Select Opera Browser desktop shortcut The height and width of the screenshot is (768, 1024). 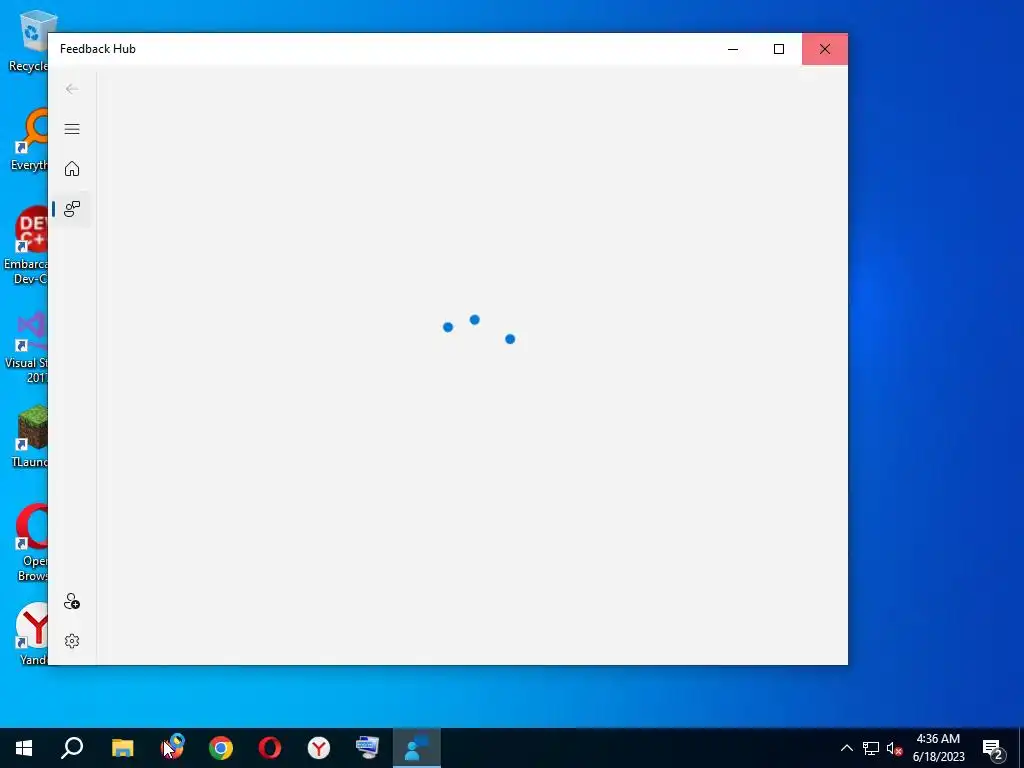31,542
